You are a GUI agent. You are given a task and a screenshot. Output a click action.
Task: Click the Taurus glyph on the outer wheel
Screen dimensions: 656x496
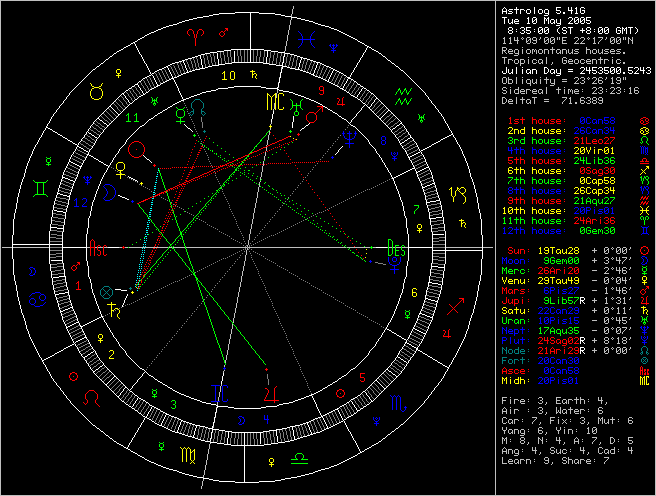(96, 91)
